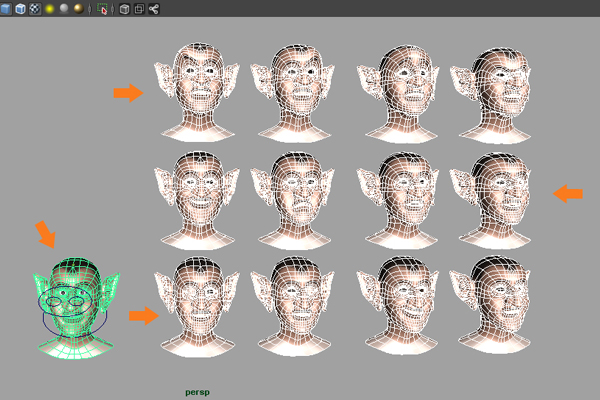Image resolution: width=600 pixels, height=400 pixels.
Task: Toggle textured display checker-sphere icon
Action: click(x=35, y=8)
